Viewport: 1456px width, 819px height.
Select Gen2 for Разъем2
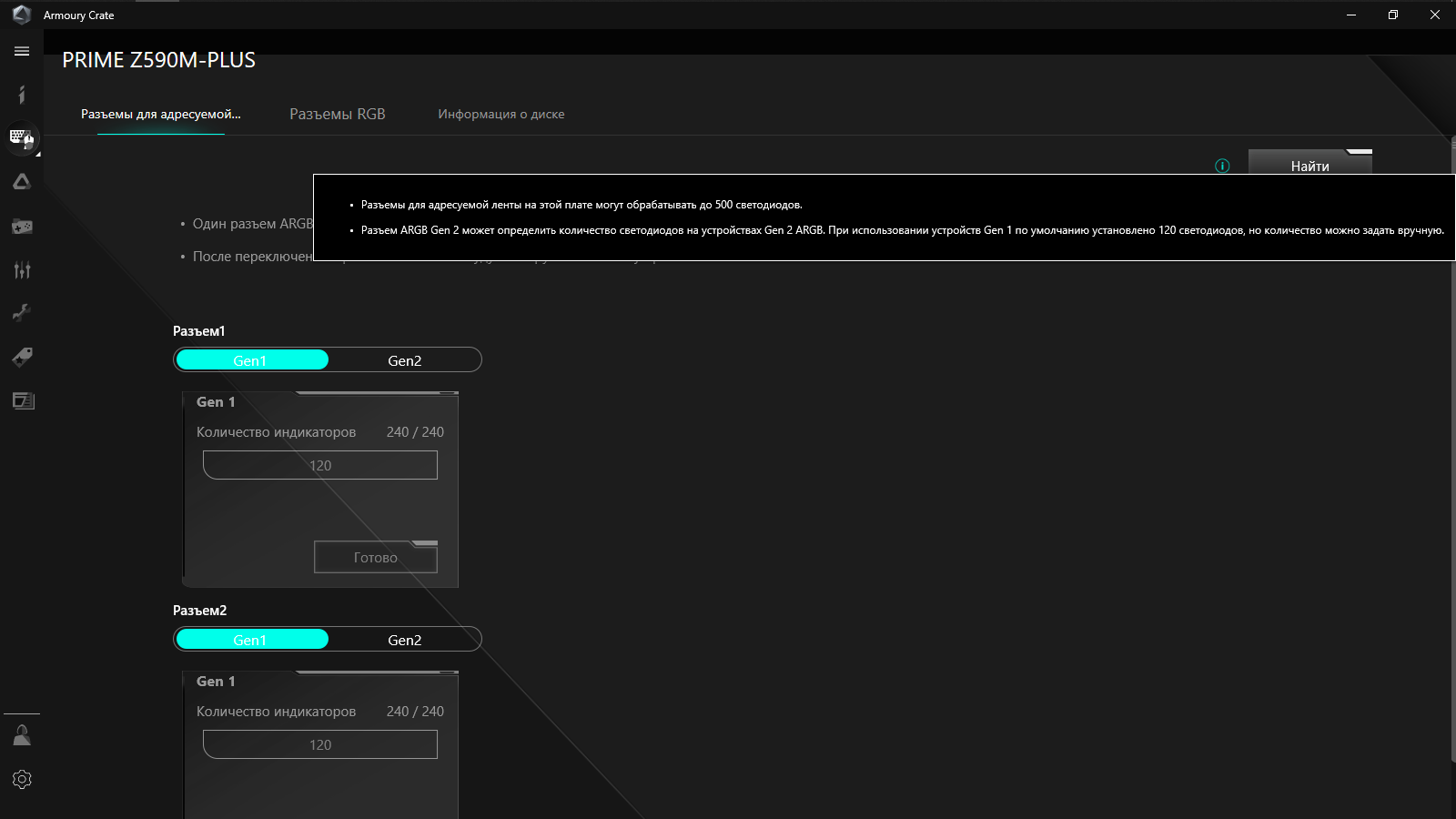point(405,640)
